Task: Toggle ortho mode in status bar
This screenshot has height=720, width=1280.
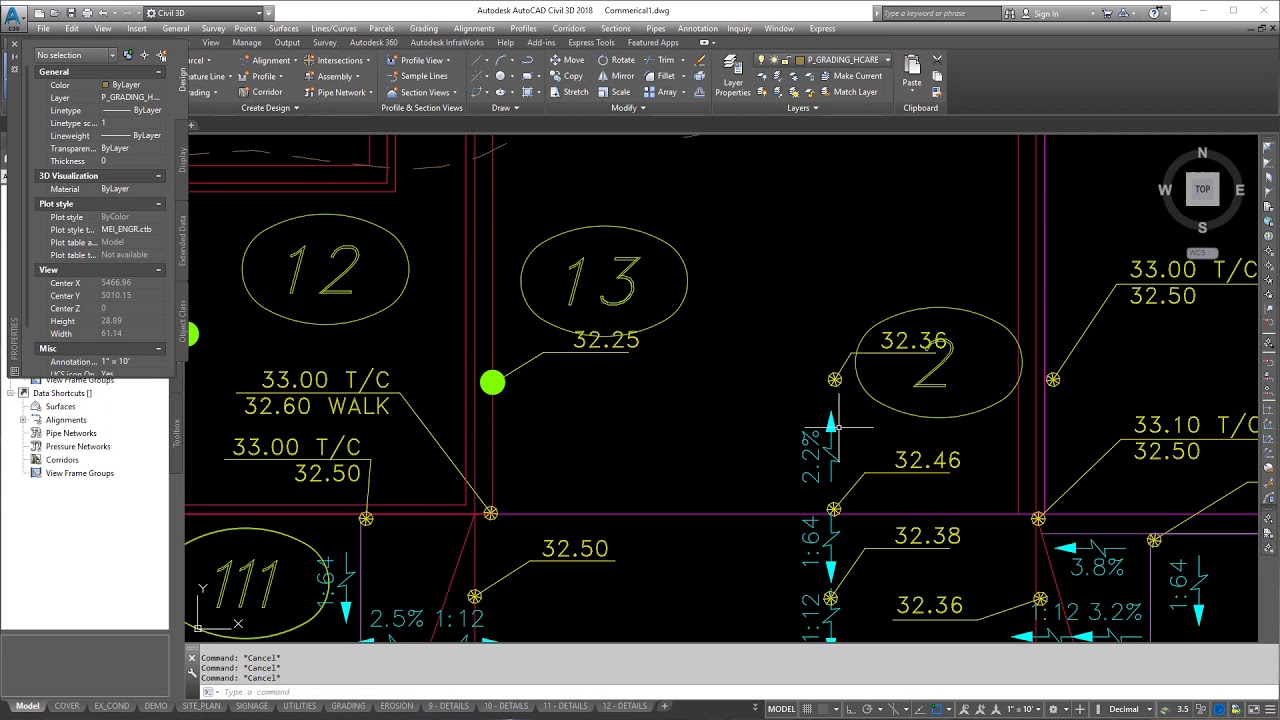Action: 851,709
